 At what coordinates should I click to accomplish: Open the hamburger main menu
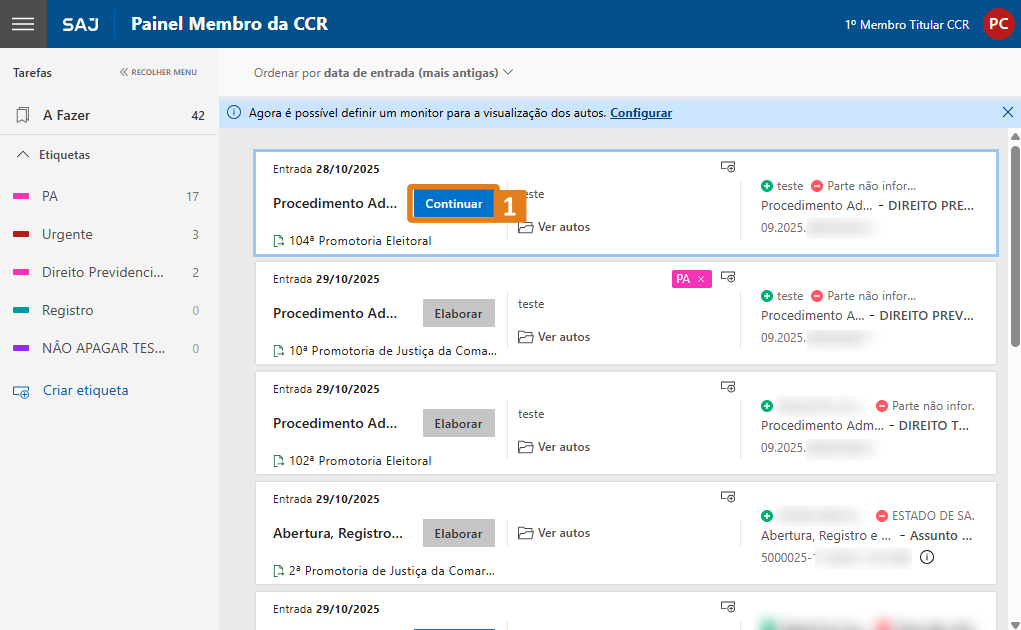tap(23, 24)
